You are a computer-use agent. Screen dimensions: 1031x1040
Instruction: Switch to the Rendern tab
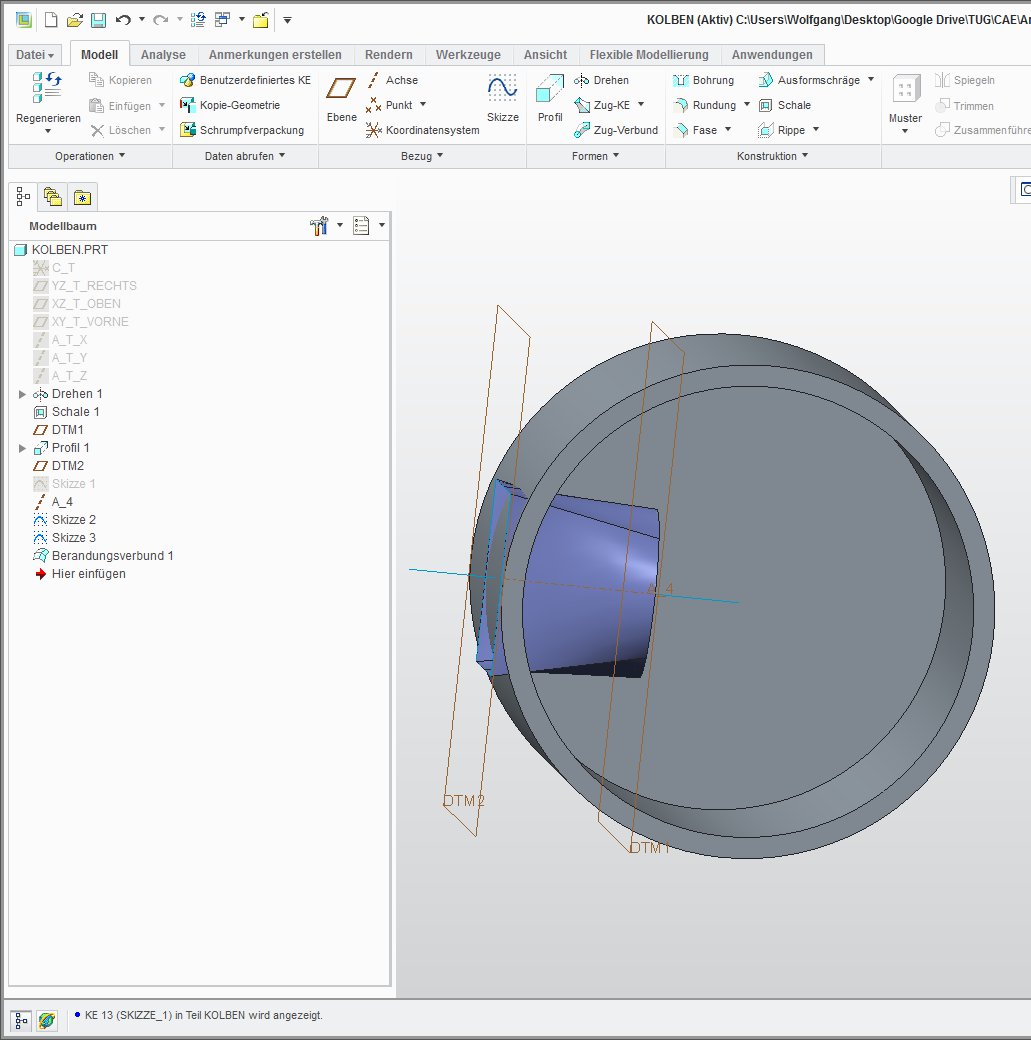(389, 54)
